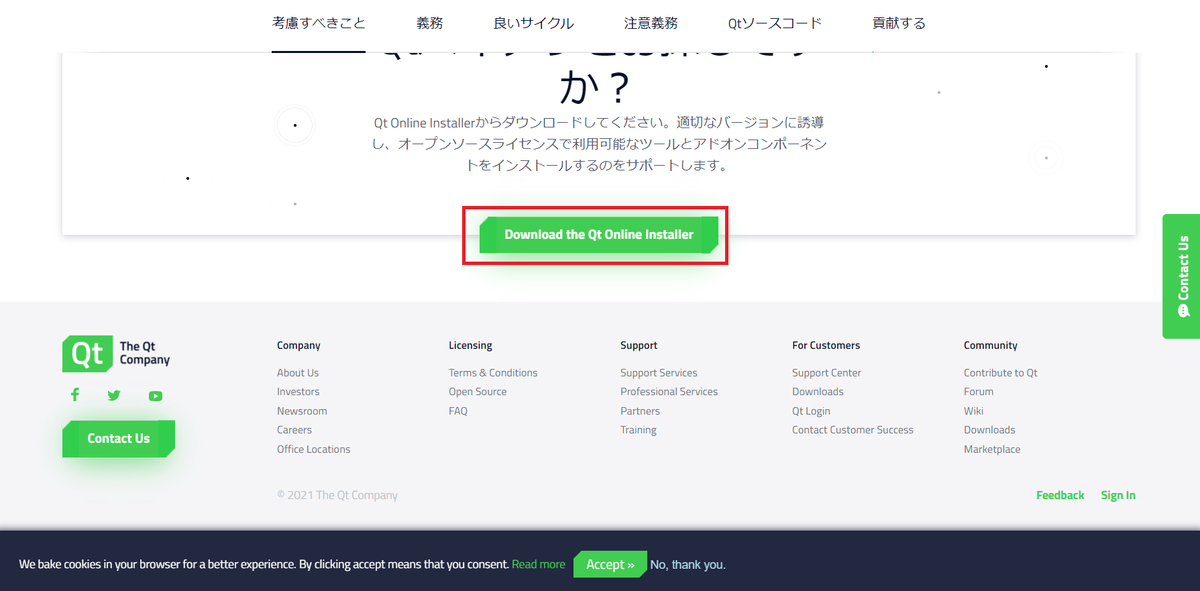Click the footer Contact Us button
1200x591 pixels.
click(118, 438)
